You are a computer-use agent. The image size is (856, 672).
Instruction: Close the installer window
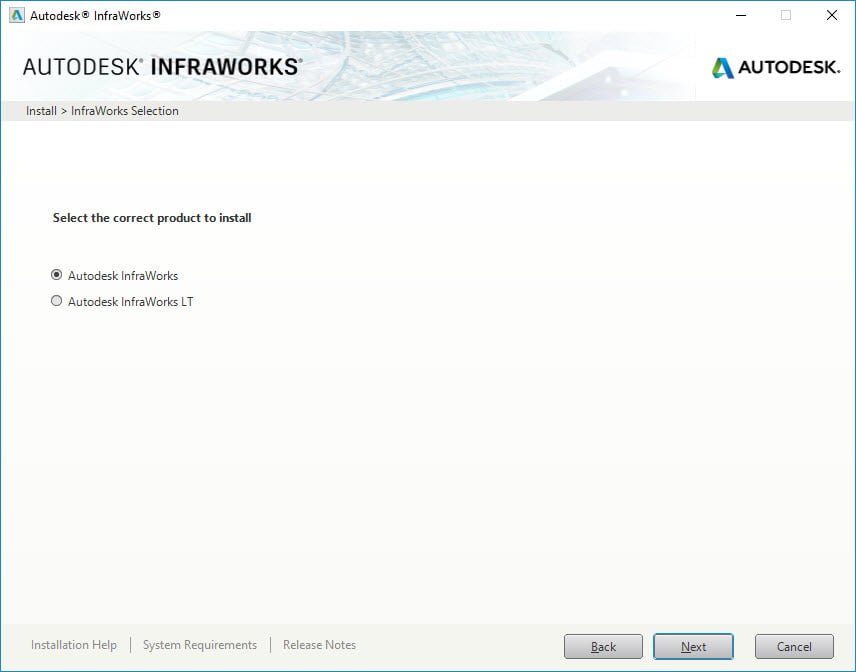coord(831,15)
